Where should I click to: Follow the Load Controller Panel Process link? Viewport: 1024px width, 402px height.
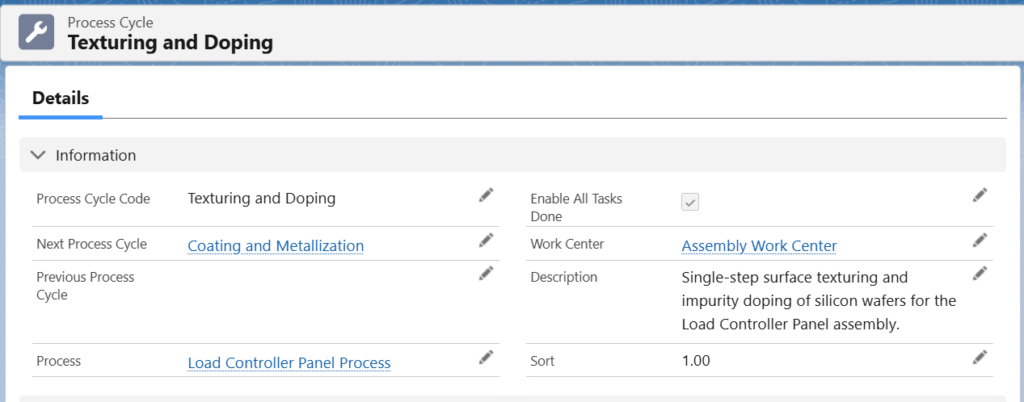tap(288, 363)
